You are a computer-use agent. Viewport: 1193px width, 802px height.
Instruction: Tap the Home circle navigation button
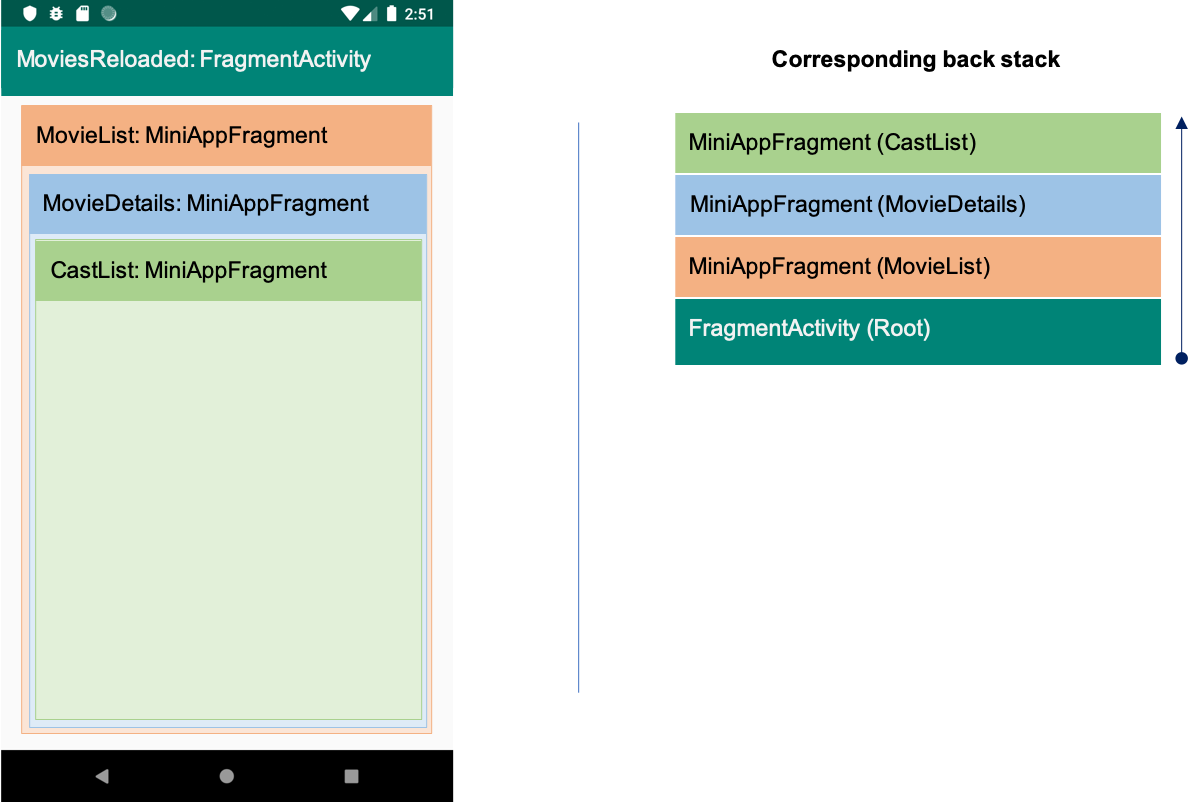tap(226, 775)
